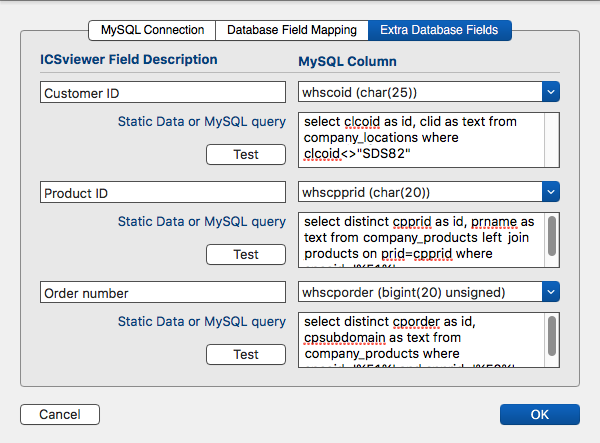Select the Extra Database Fields tab
This screenshot has width=600, height=443.
click(x=439, y=30)
